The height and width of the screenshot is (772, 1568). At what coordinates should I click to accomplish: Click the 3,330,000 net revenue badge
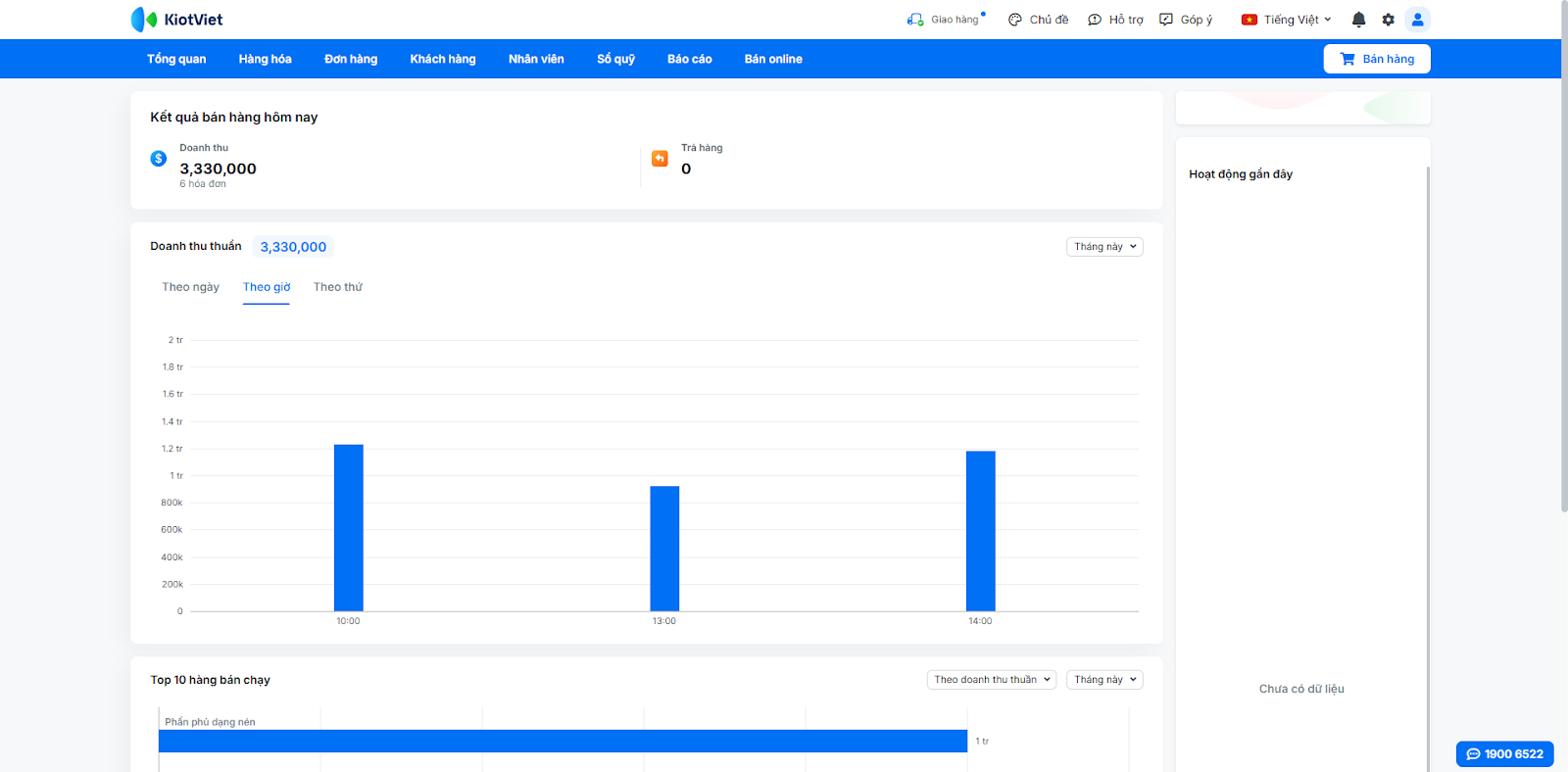(x=293, y=247)
